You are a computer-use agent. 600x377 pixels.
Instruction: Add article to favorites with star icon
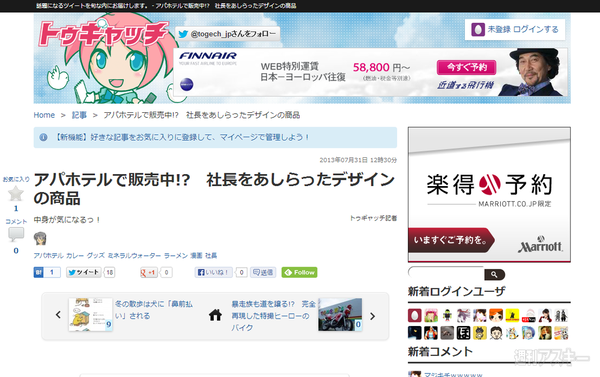click(x=16, y=193)
